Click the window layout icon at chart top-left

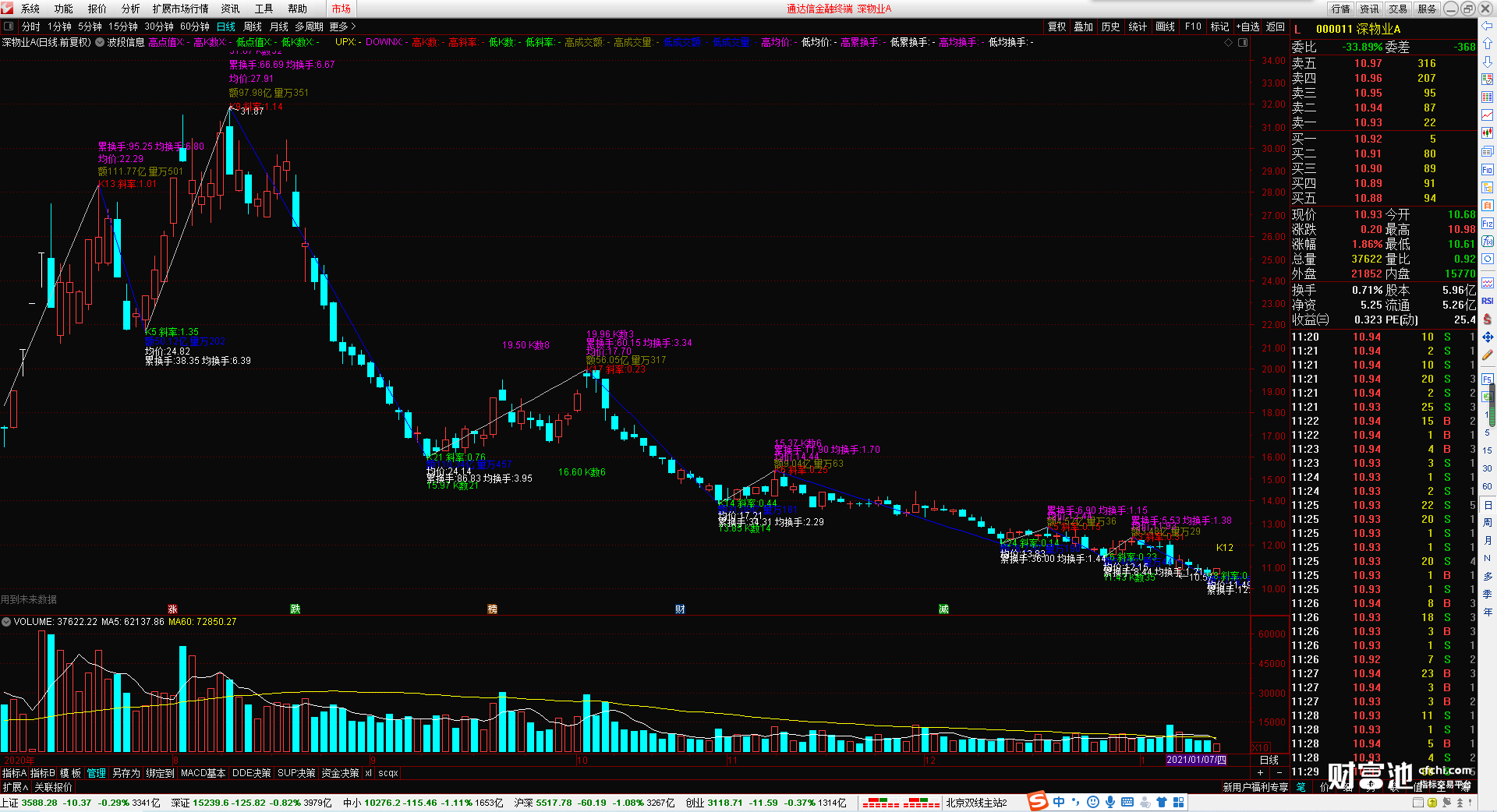[9, 26]
